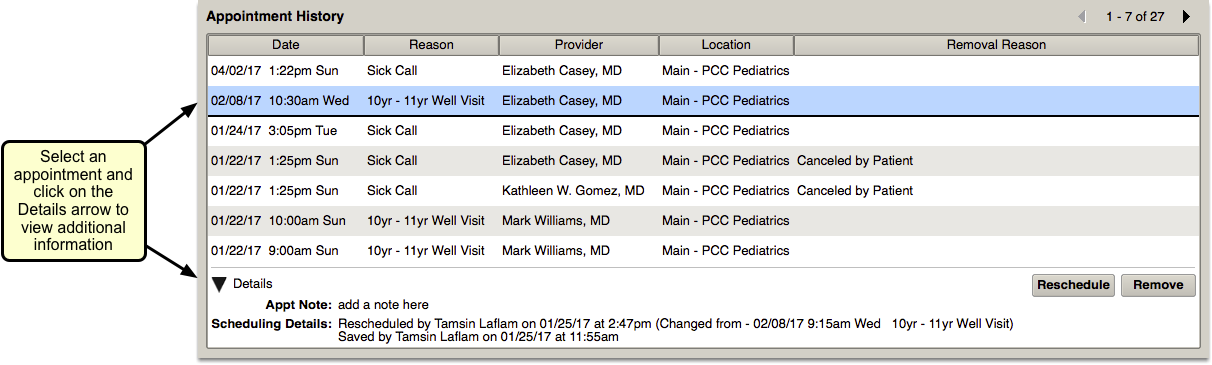The width and height of the screenshot is (1212, 365).
Task: Sort by the Location column header
Action: [727, 45]
